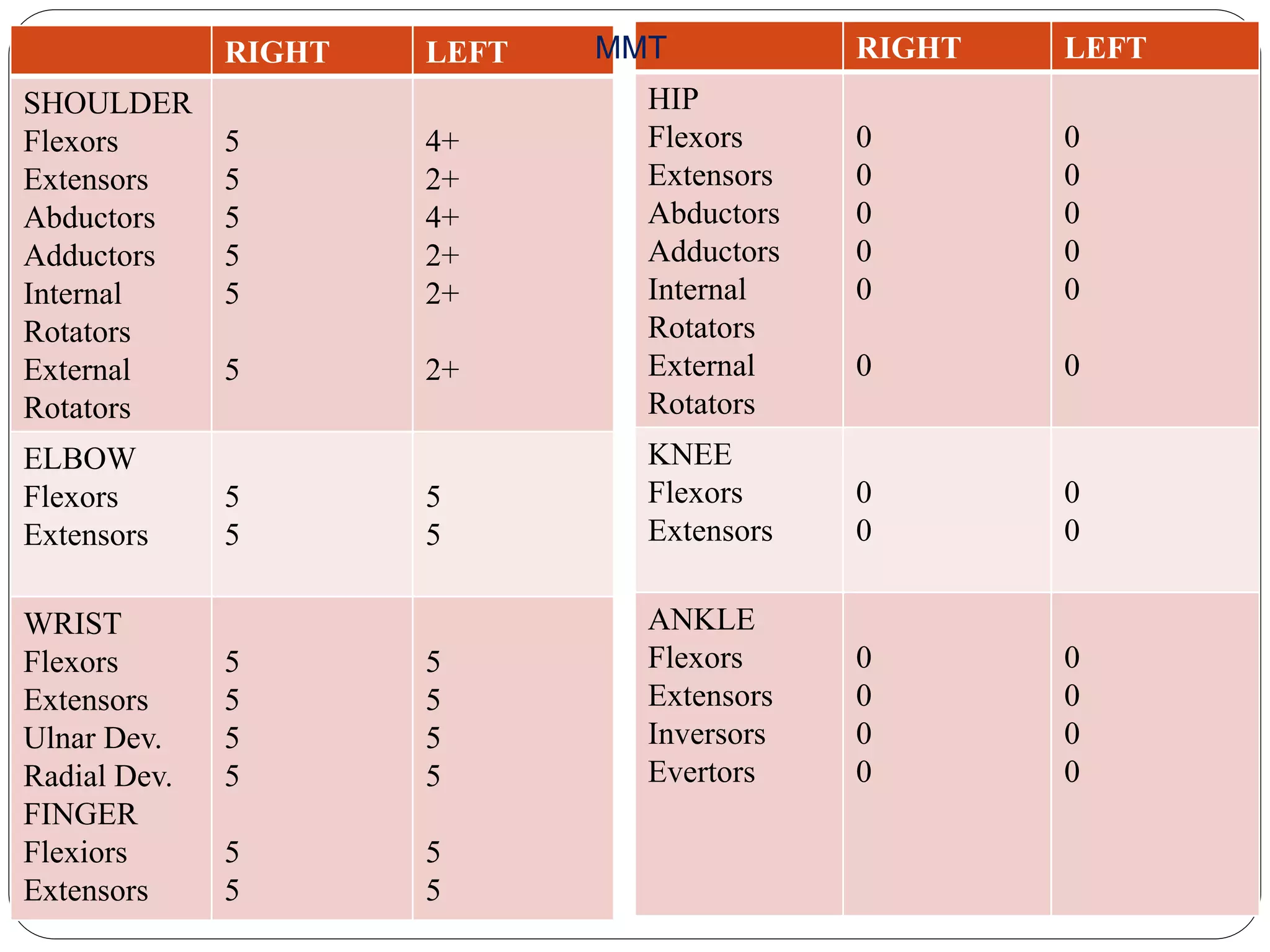Screen dimensions: 1270x952
Task: Click the Flexiors label under FINGER
Action: [75, 852]
